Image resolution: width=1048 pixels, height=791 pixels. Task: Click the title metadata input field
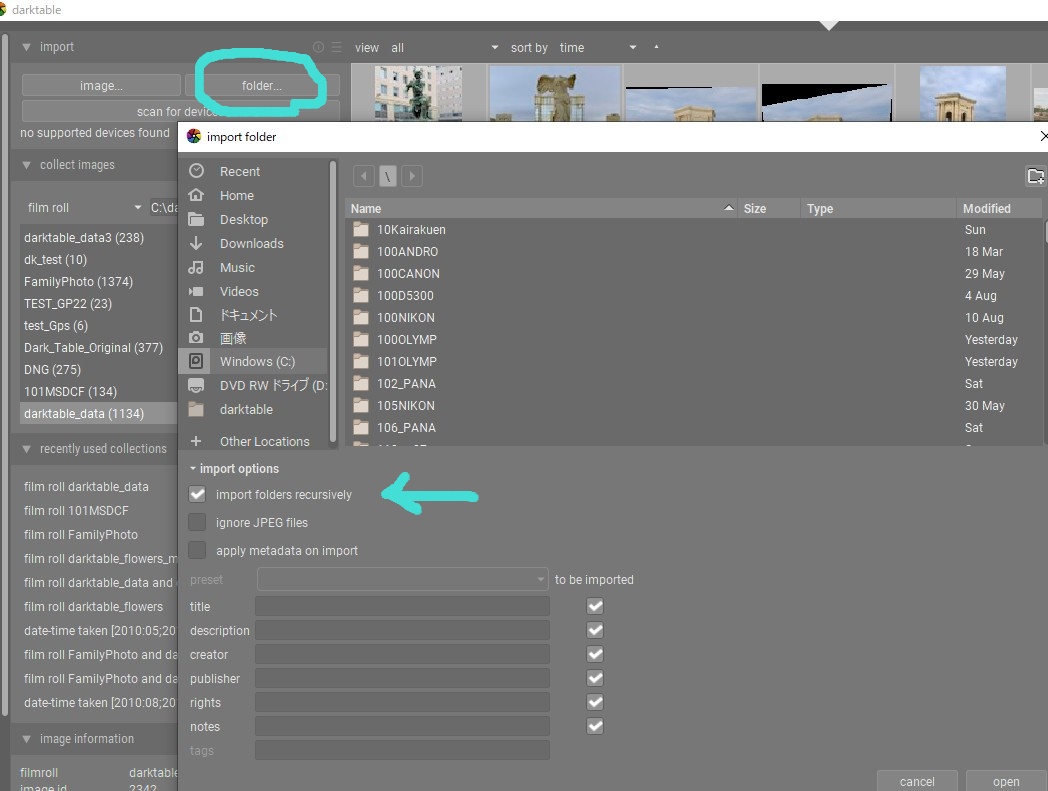(402, 606)
